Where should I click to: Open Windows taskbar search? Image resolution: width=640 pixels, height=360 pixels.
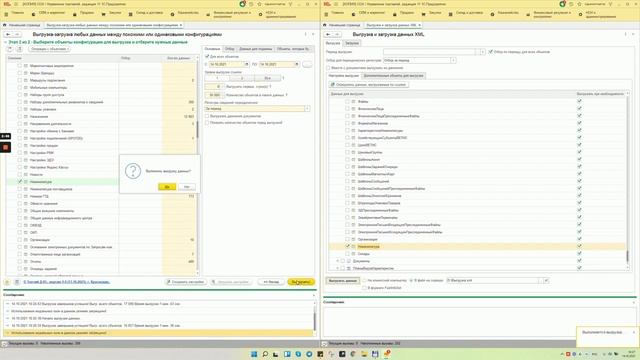pos(265,354)
